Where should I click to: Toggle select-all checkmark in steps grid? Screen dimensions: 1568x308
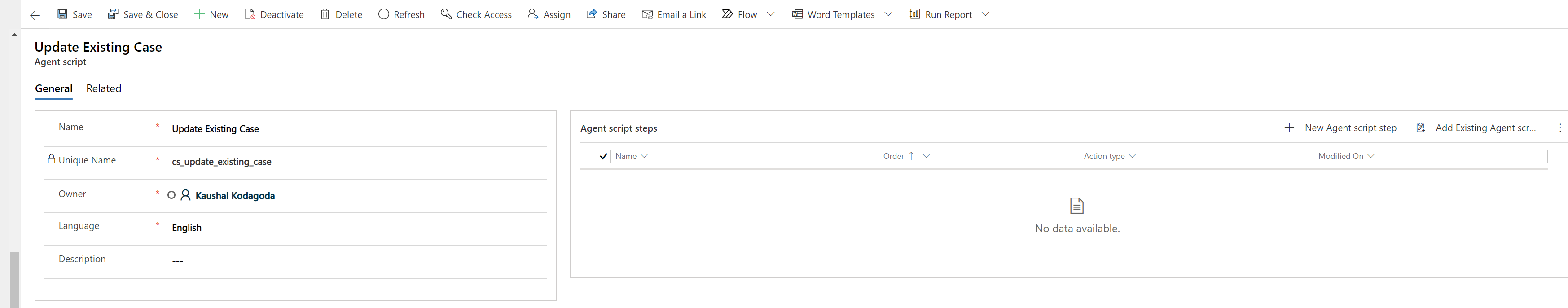603,156
